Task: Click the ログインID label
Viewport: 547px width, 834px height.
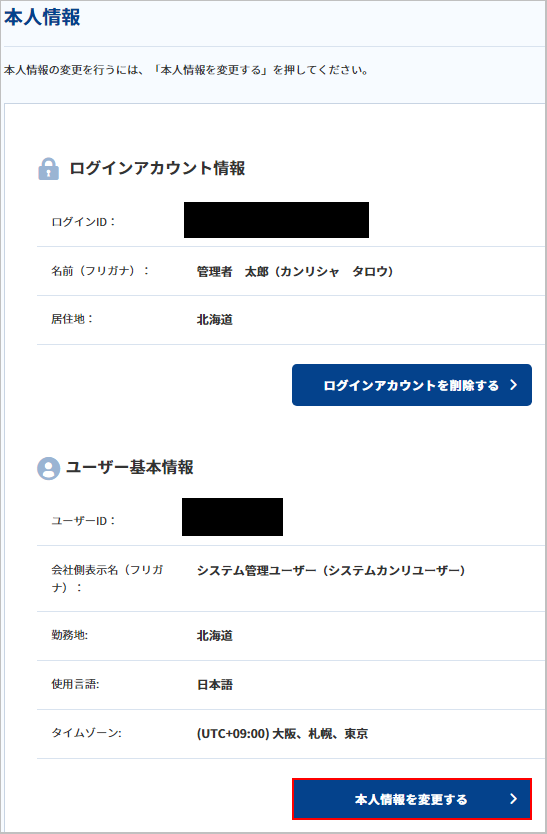Action: [x=84, y=222]
